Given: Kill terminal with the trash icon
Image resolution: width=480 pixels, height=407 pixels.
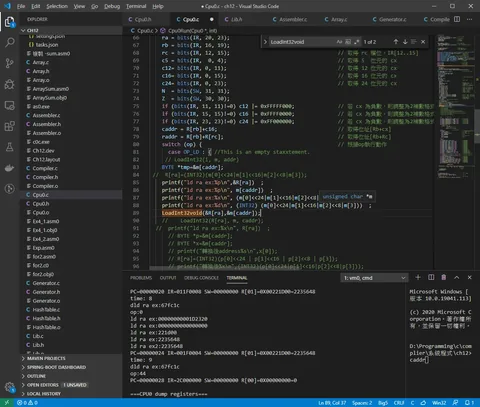Looking at the screenshot, I should coord(444,278).
